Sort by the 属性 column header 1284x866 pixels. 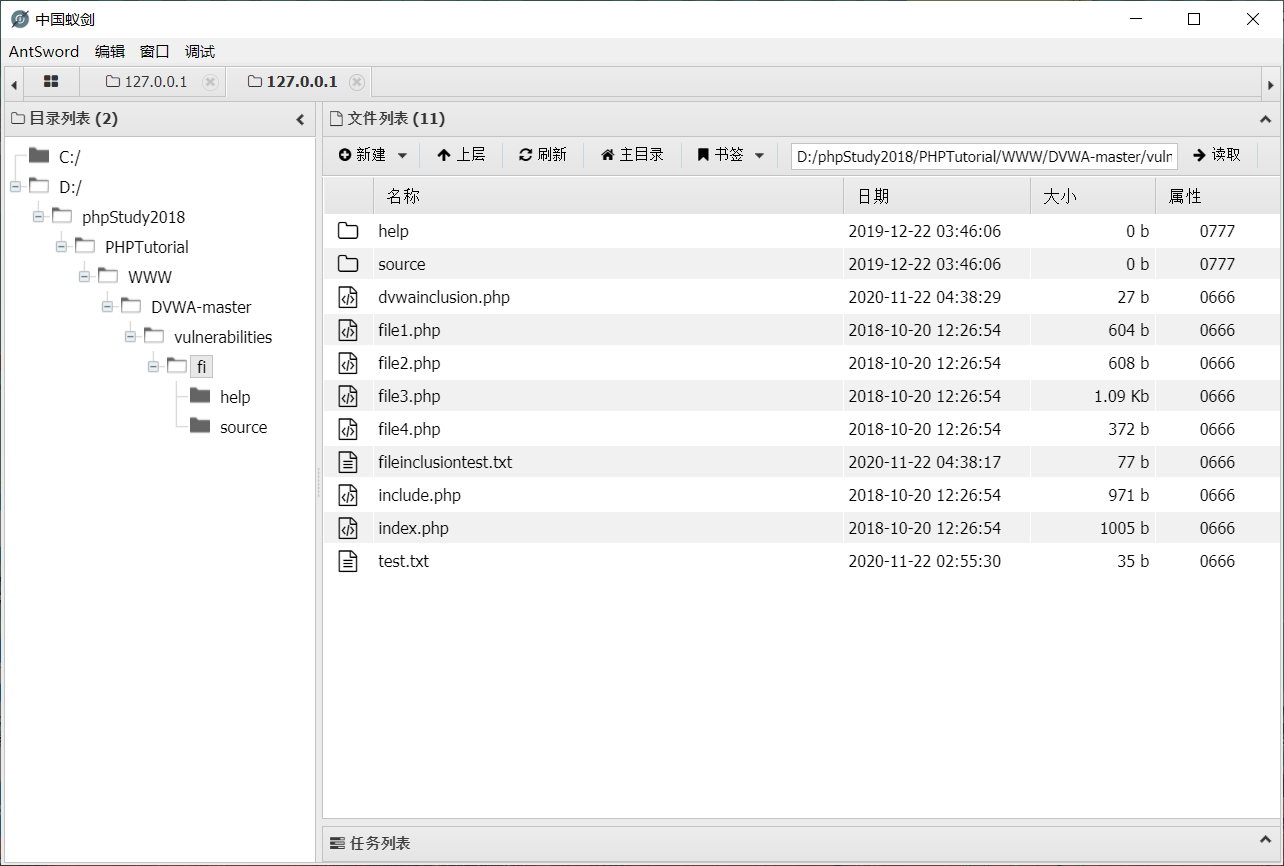click(1217, 197)
